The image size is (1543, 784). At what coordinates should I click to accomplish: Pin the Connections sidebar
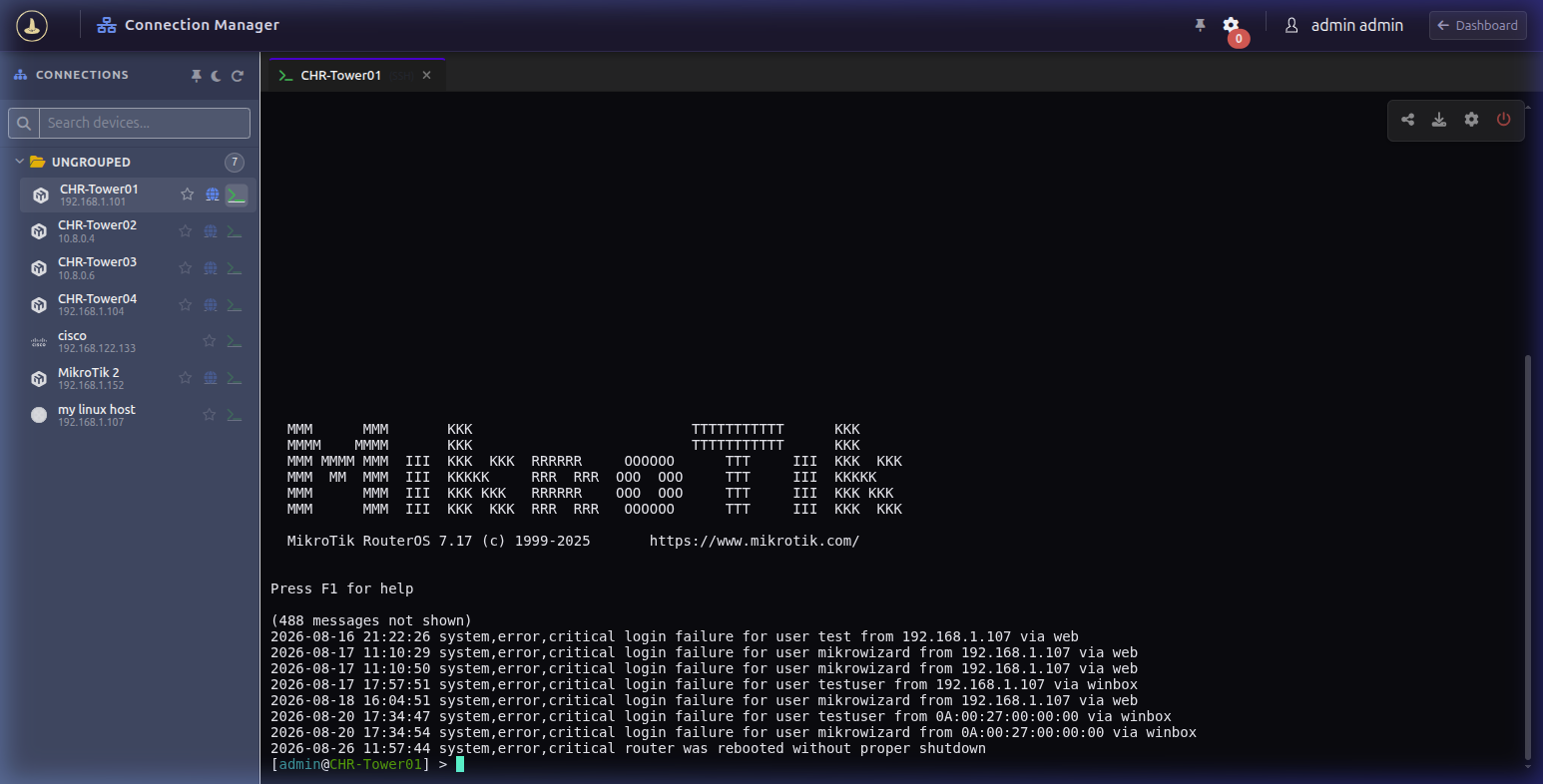[197, 76]
